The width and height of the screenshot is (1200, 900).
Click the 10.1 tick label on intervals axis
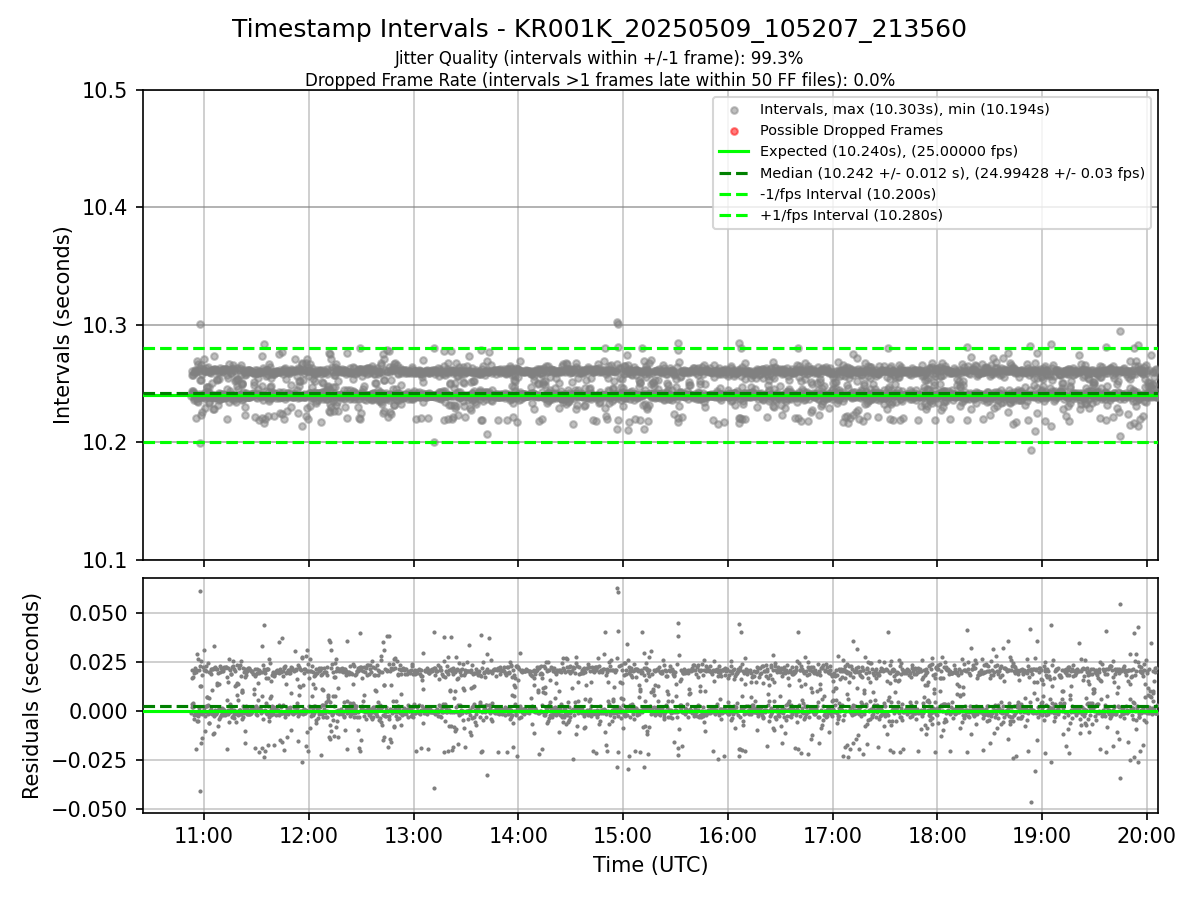tap(104, 560)
